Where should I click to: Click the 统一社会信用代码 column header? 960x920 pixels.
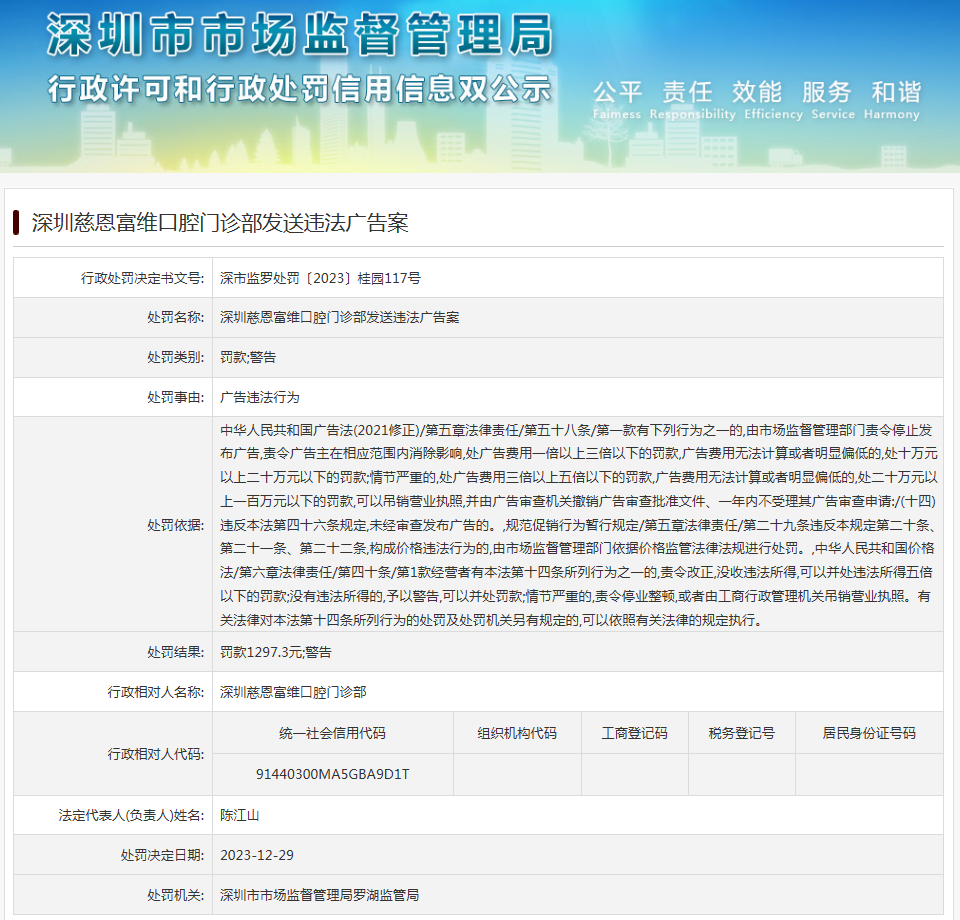coord(332,733)
